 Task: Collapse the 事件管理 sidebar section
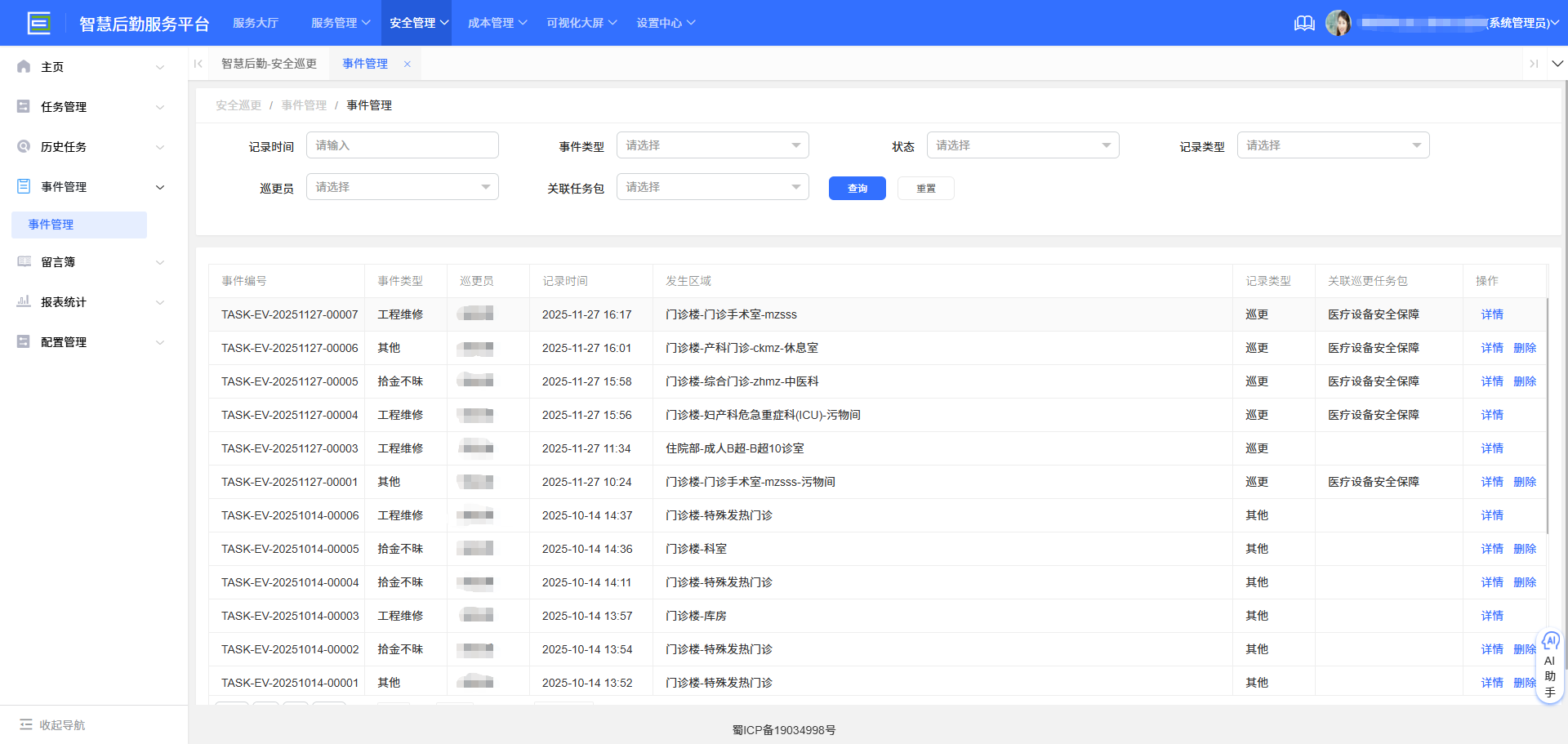(x=160, y=186)
